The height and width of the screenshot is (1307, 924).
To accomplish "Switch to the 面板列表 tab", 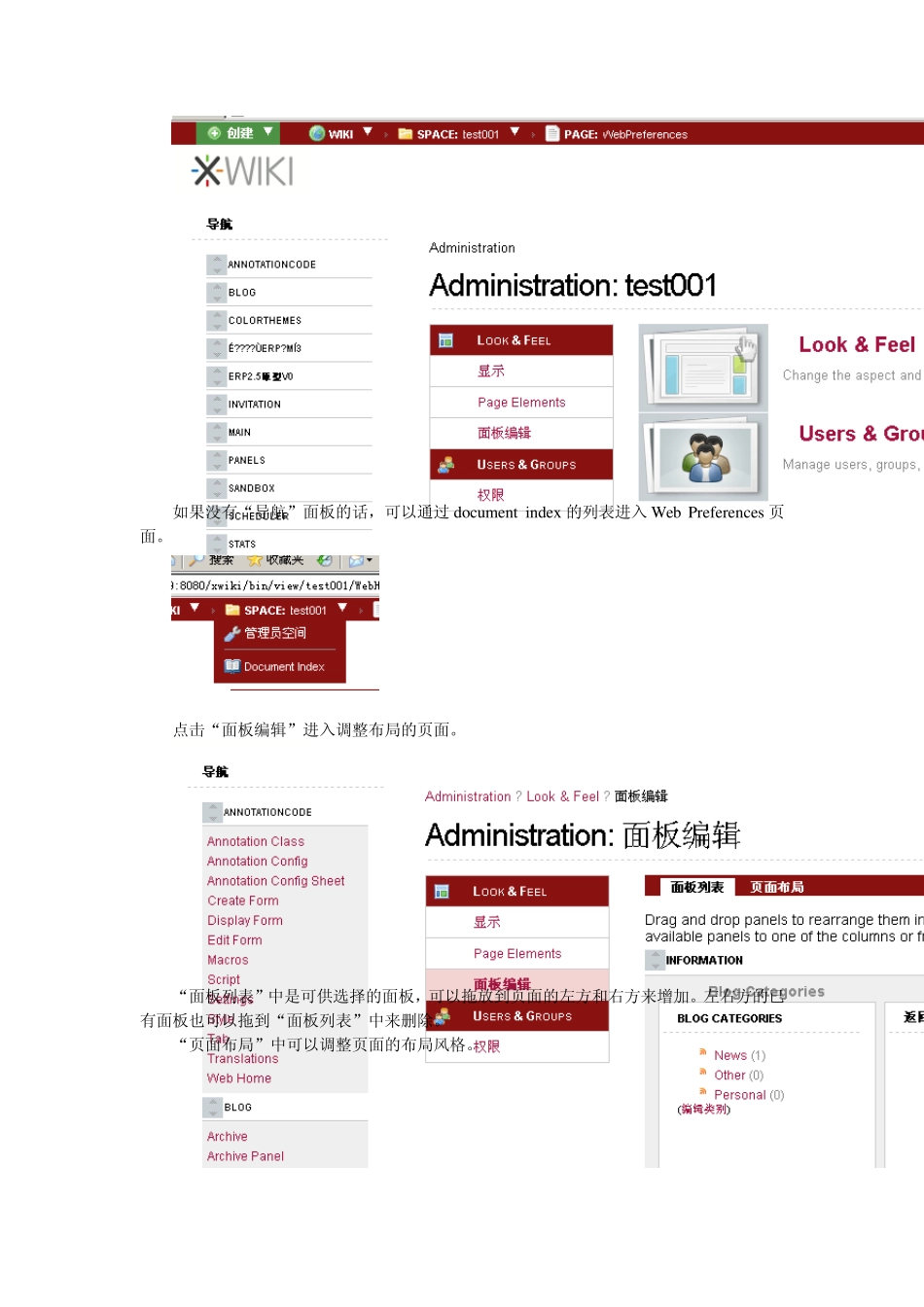I will point(697,887).
